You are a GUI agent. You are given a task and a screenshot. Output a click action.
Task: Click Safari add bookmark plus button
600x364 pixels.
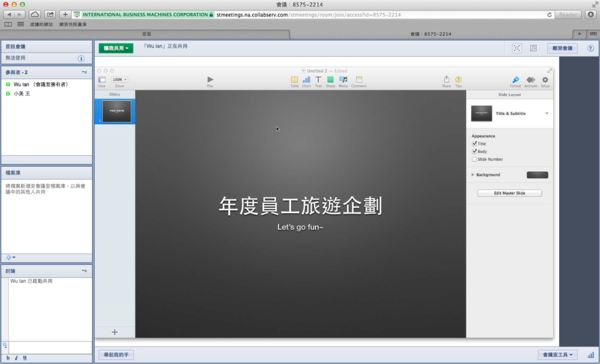point(65,15)
